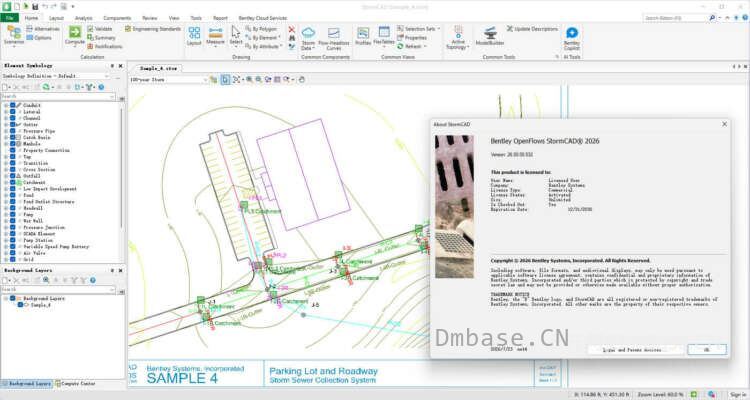Activate the pan hand tool in drawing toolbar
The height and width of the screenshot is (400, 750).
301,79
